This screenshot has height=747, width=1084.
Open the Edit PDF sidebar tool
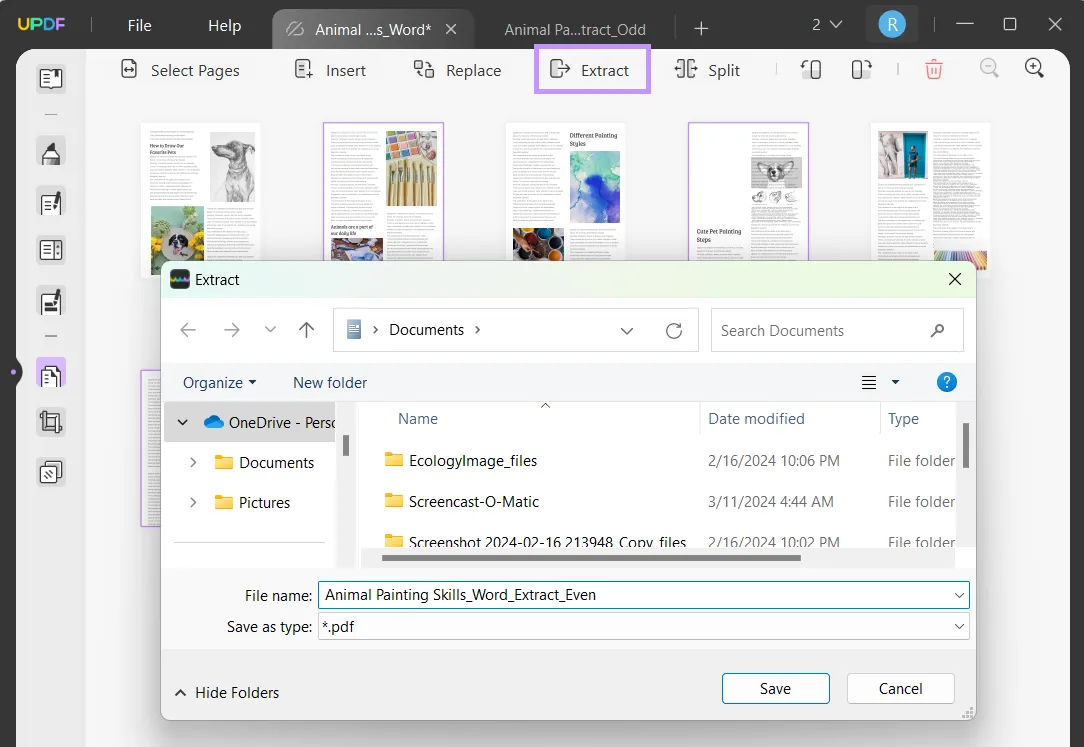click(50, 202)
